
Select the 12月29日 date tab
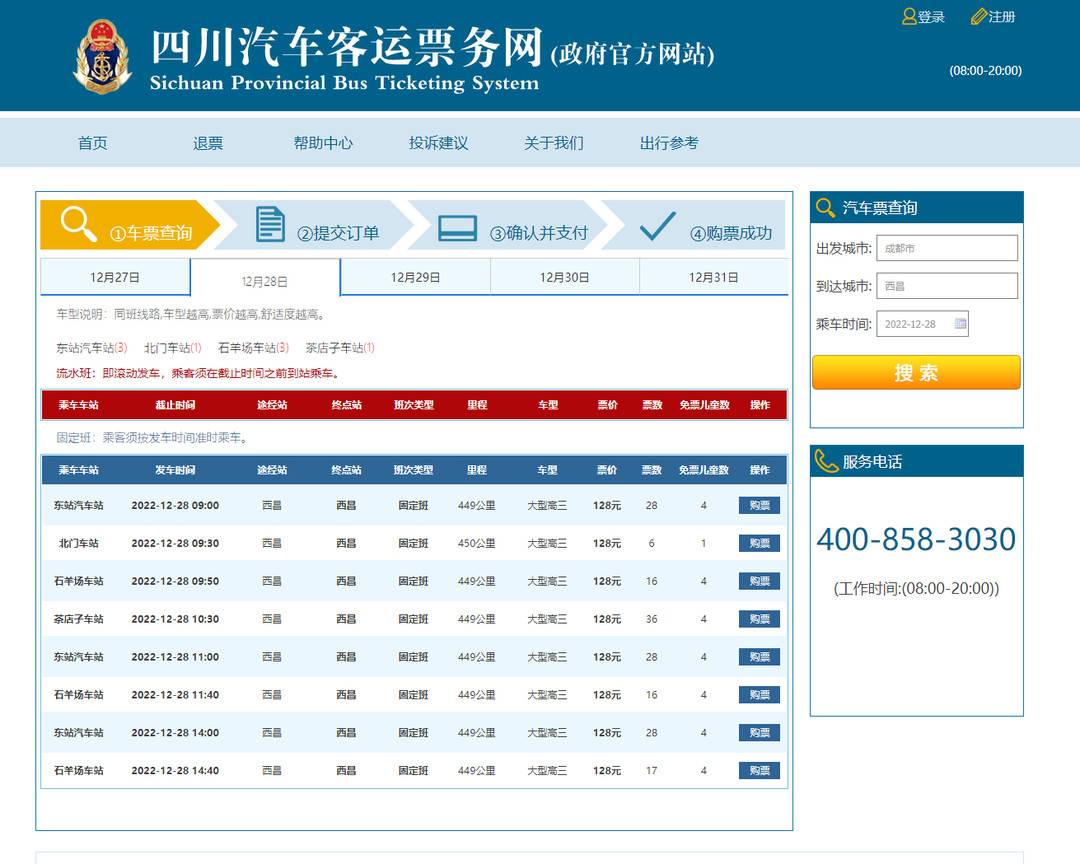(415, 277)
